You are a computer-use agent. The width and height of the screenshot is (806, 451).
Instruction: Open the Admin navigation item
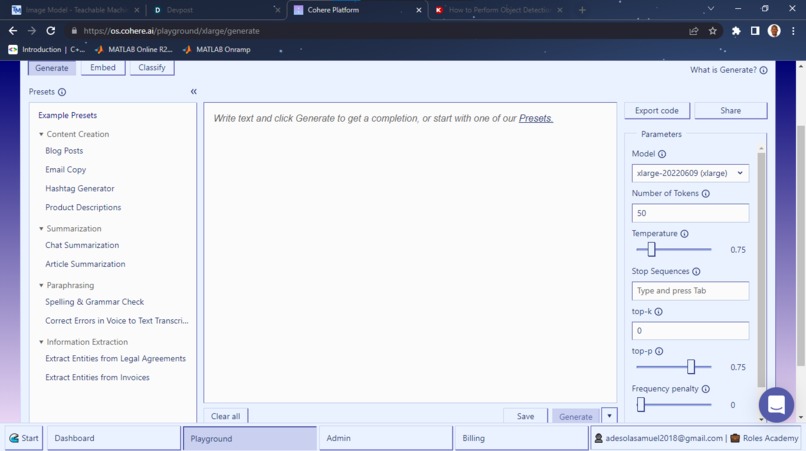pyautogui.click(x=386, y=438)
